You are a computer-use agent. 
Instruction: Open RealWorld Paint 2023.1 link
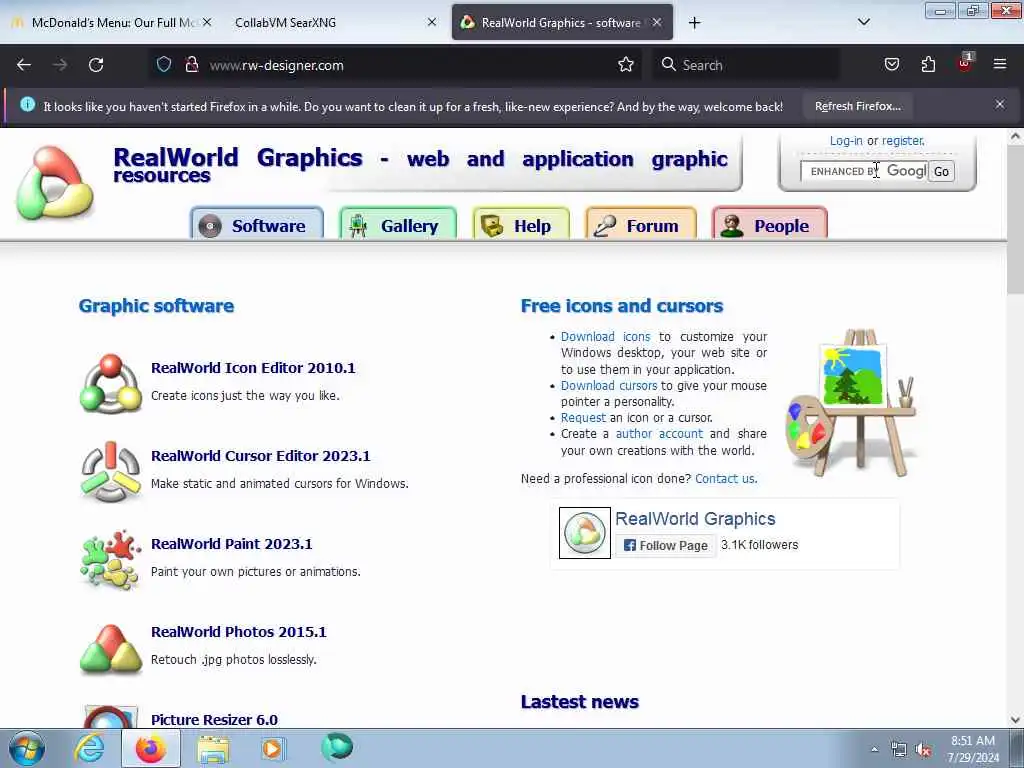[232, 544]
